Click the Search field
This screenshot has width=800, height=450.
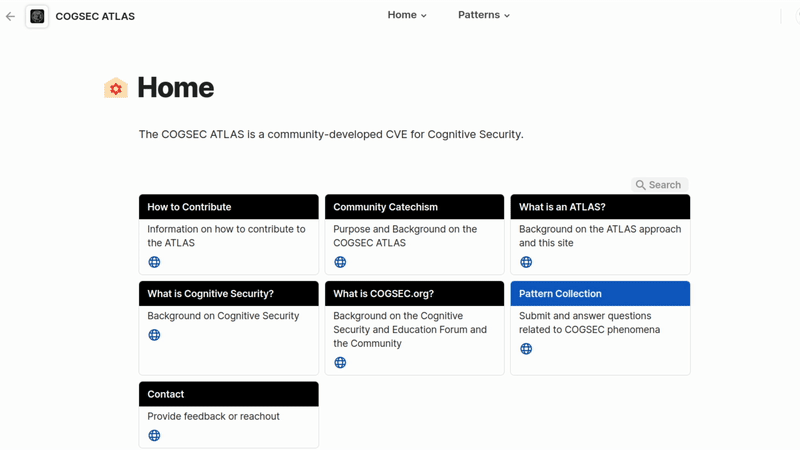(x=659, y=185)
